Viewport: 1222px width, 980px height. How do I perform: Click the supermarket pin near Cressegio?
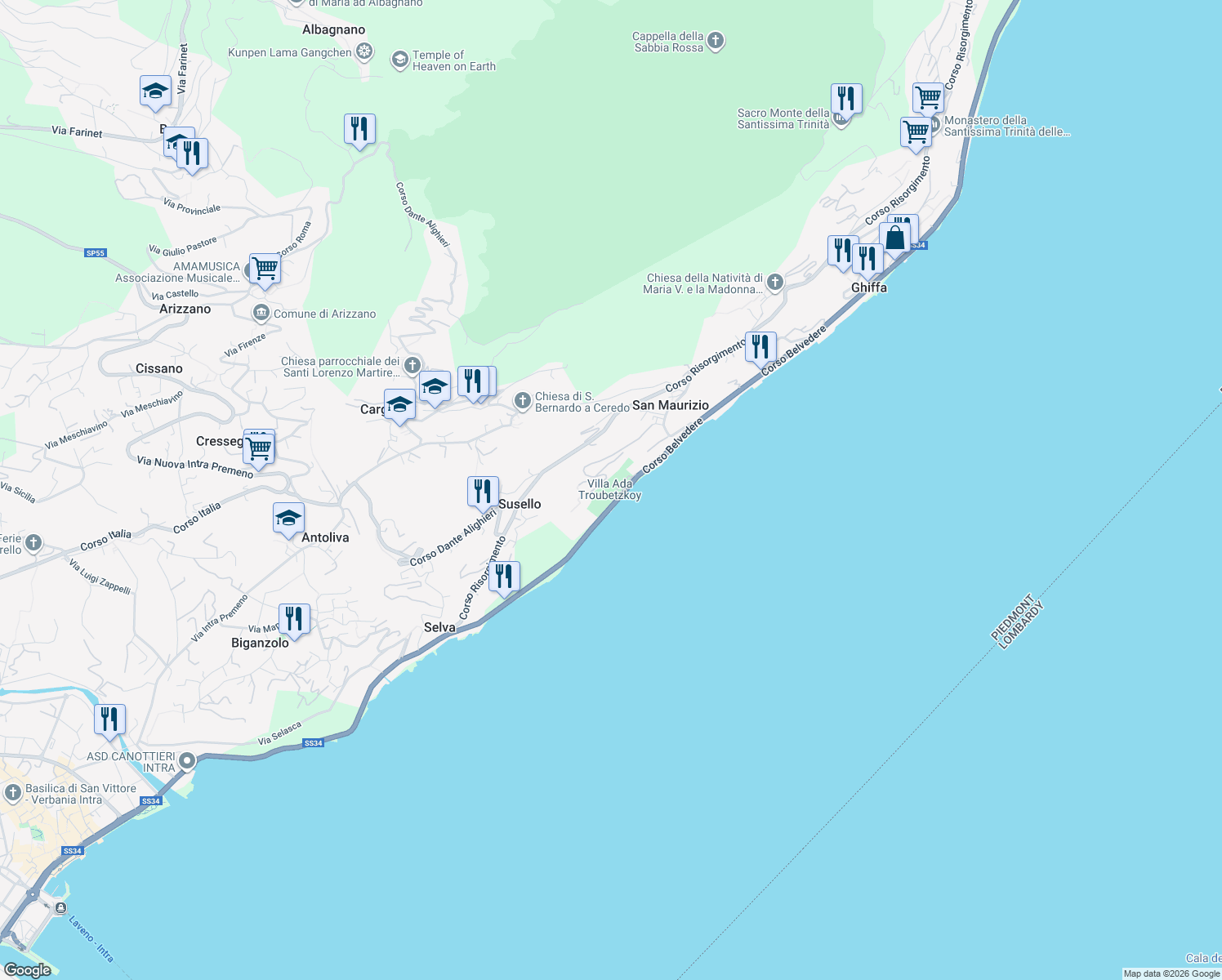[x=259, y=448]
